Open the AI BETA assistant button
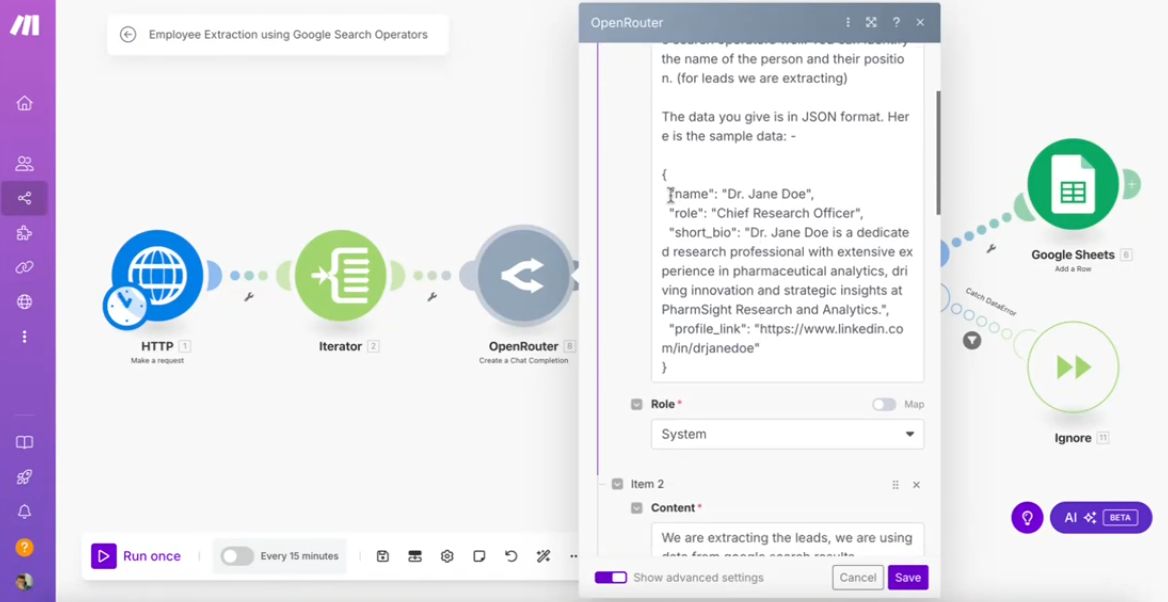Viewport: 1168px width, 602px height. coord(1100,517)
